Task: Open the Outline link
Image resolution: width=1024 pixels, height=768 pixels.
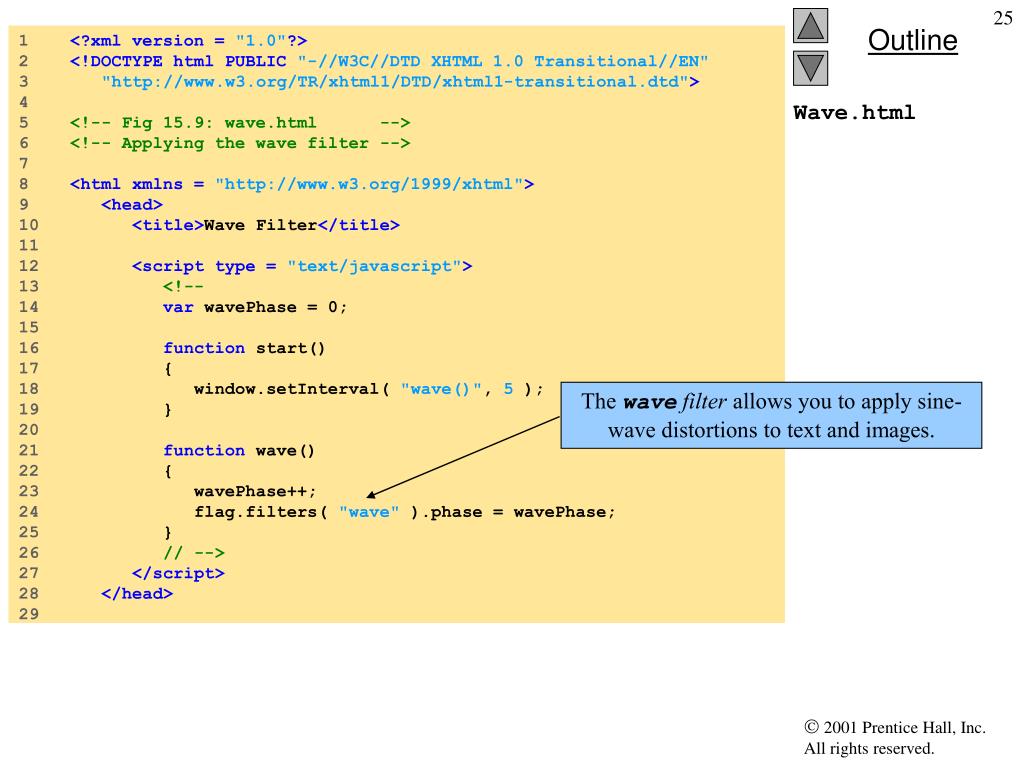Action: tap(912, 40)
